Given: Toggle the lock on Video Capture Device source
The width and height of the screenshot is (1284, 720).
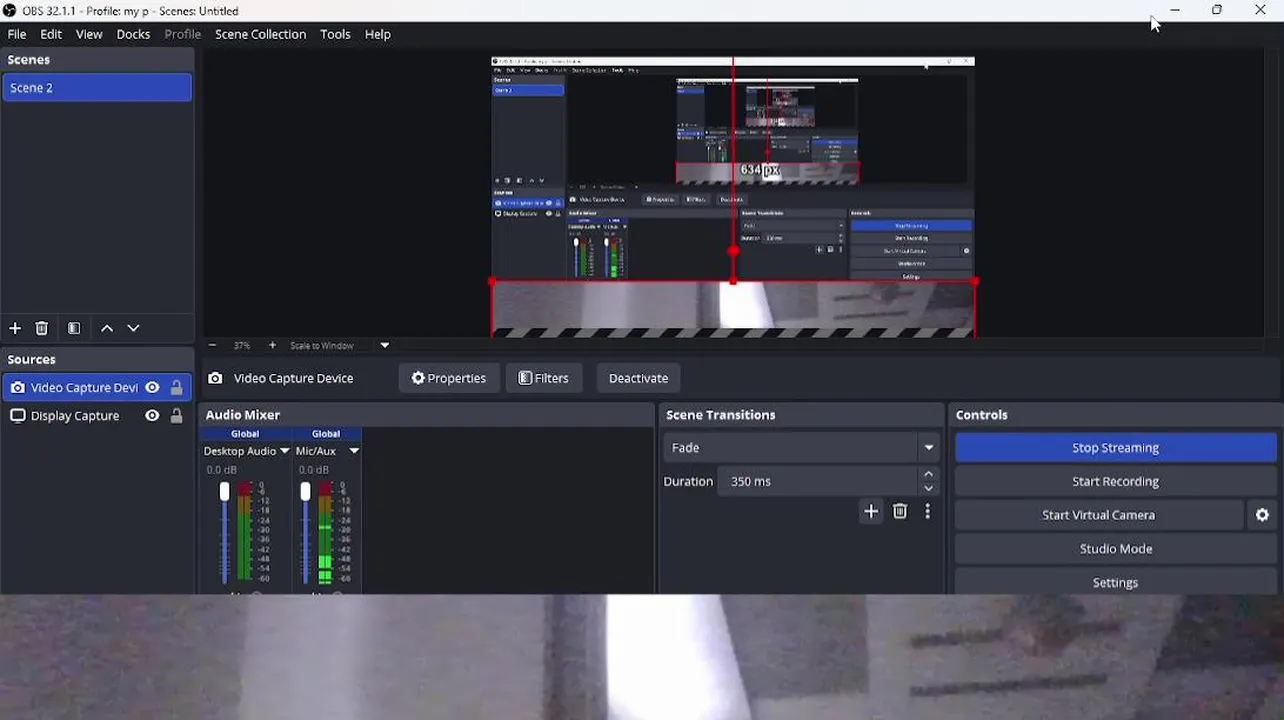Looking at the screenshot, I should pyautogui.click(x=177, y=387).
